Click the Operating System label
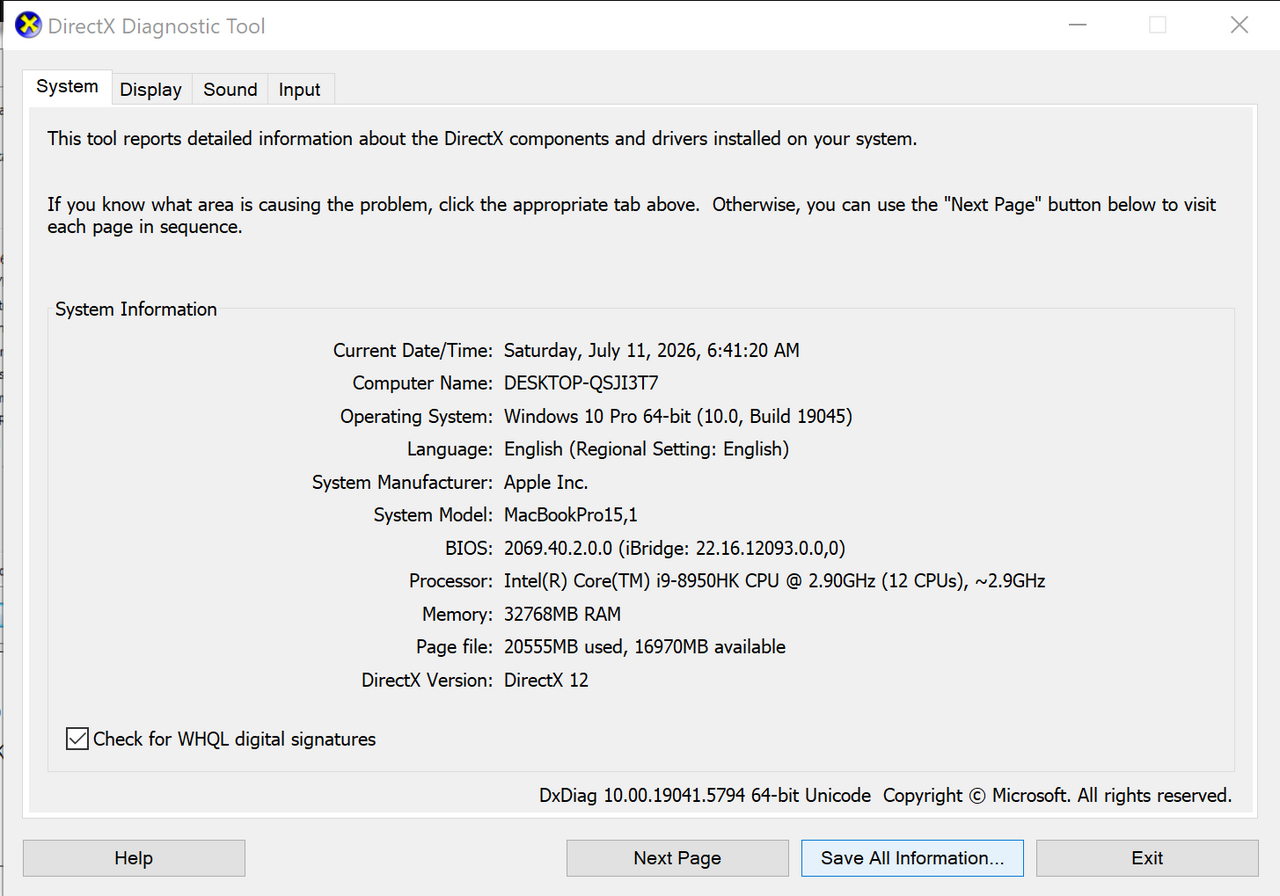 point(416,416)
